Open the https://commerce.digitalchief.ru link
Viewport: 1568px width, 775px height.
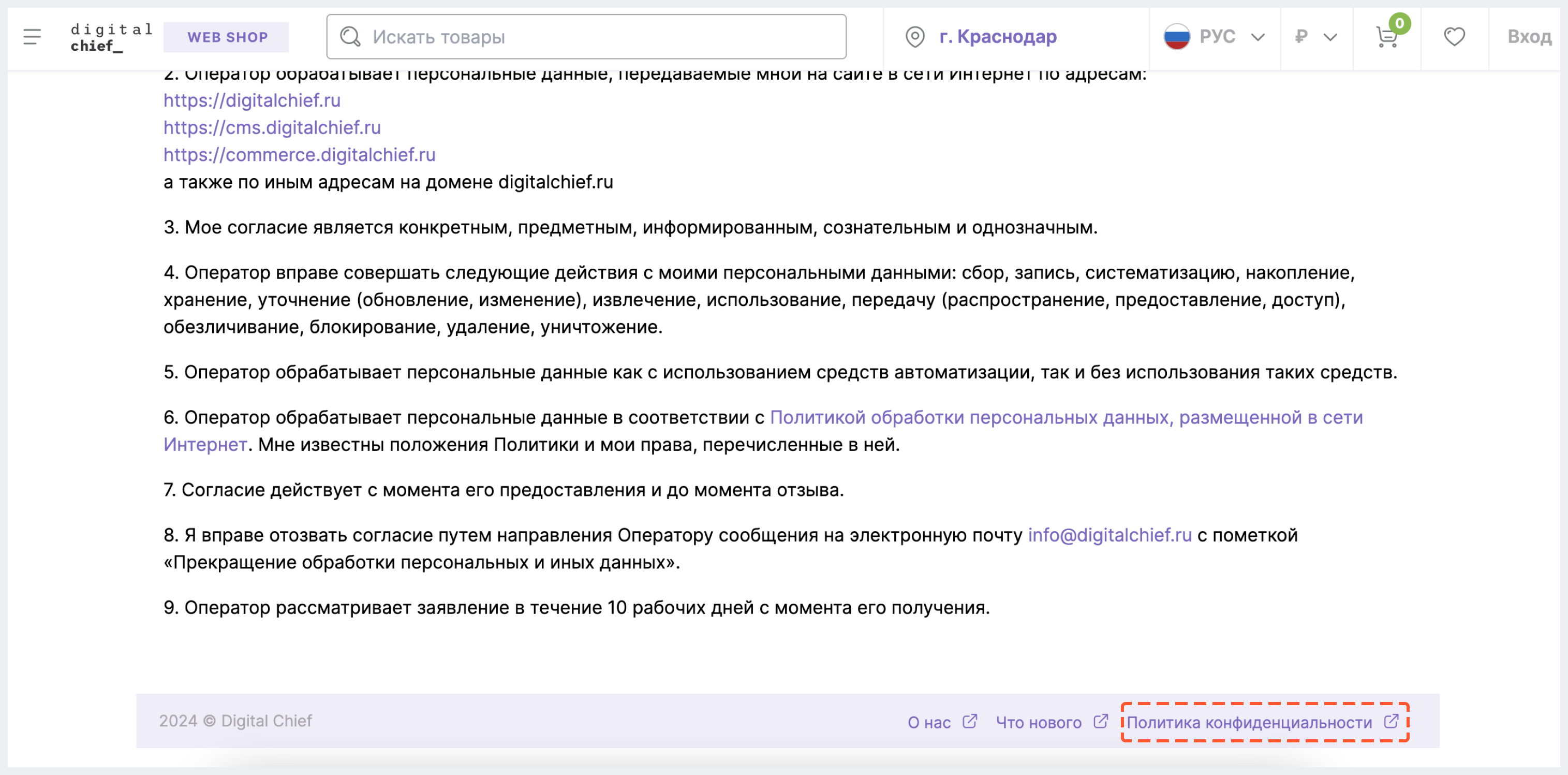point(300,155)
